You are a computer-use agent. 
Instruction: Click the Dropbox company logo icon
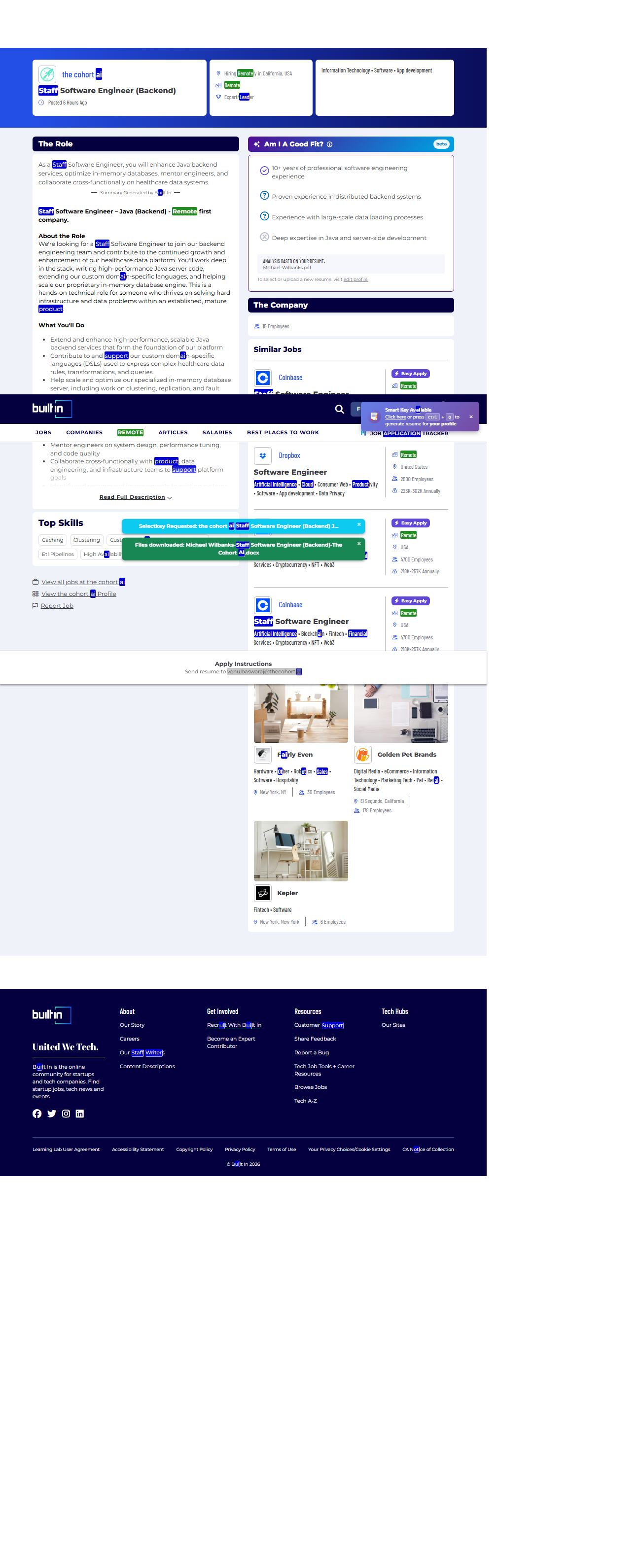click(x=262, y=455)
